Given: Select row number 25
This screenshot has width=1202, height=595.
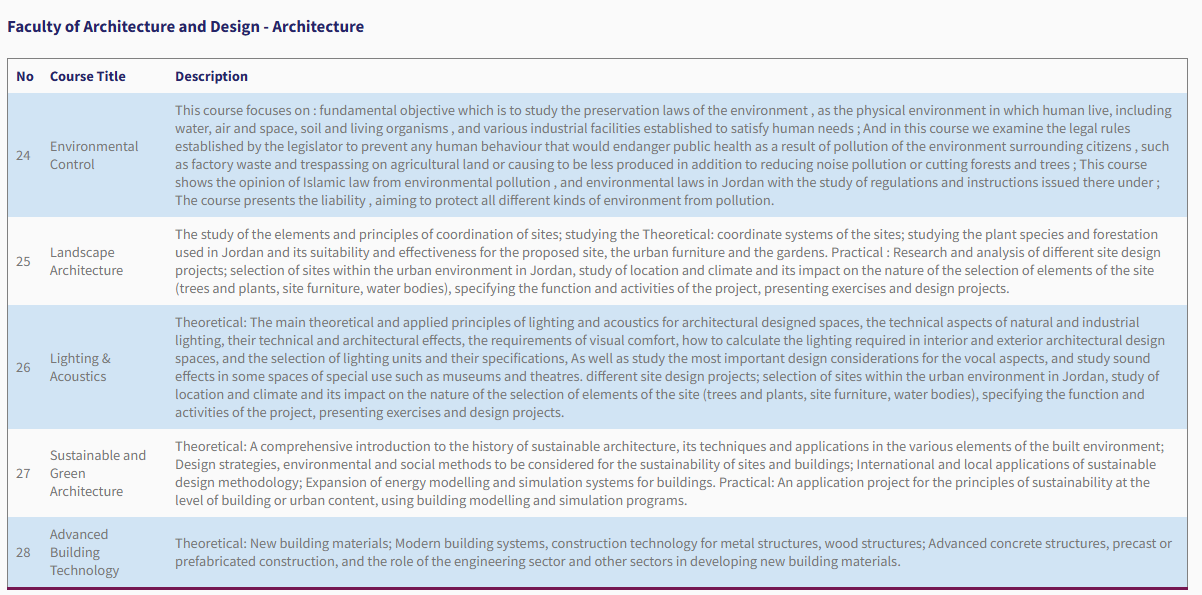Looking at the screenshot, I should click(23, 261).
